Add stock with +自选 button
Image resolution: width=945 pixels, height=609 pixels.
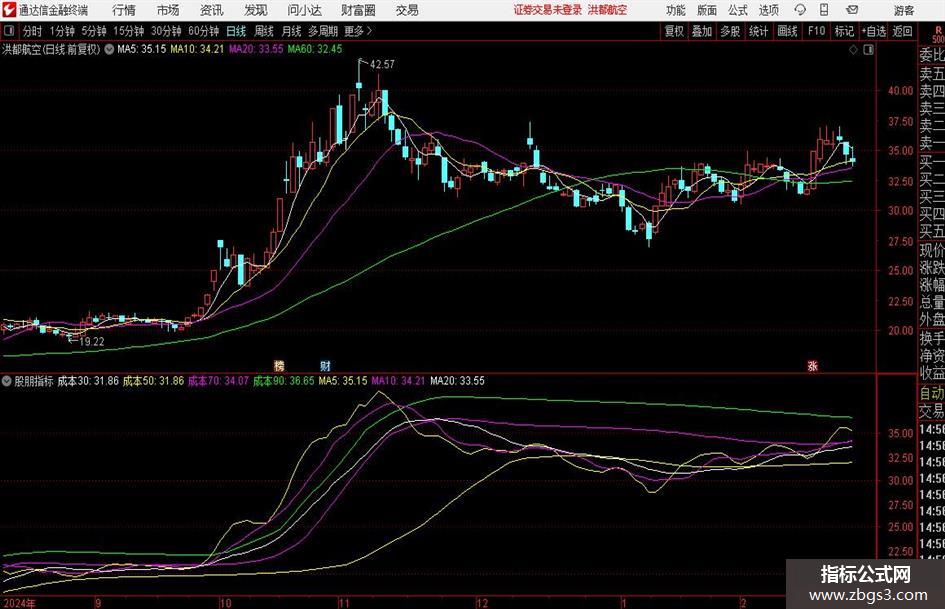[x=873, y=31]
